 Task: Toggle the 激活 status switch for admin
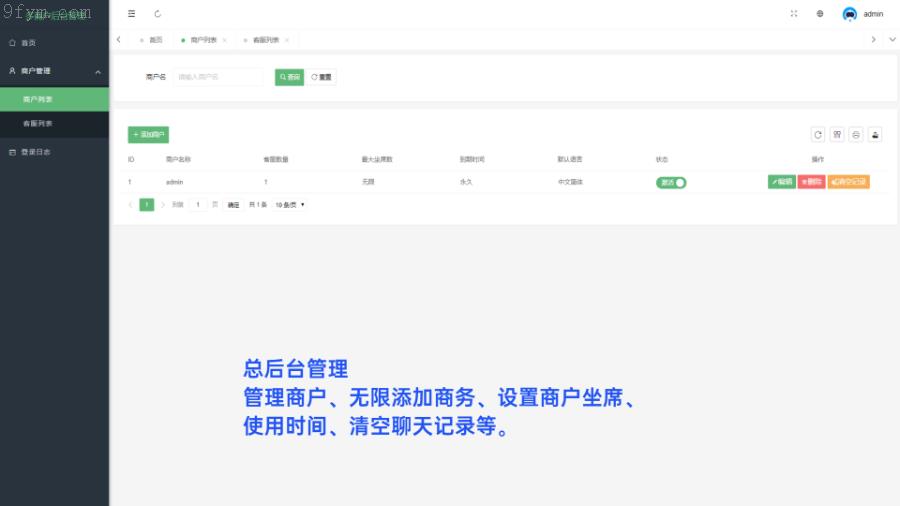(671, 182)
